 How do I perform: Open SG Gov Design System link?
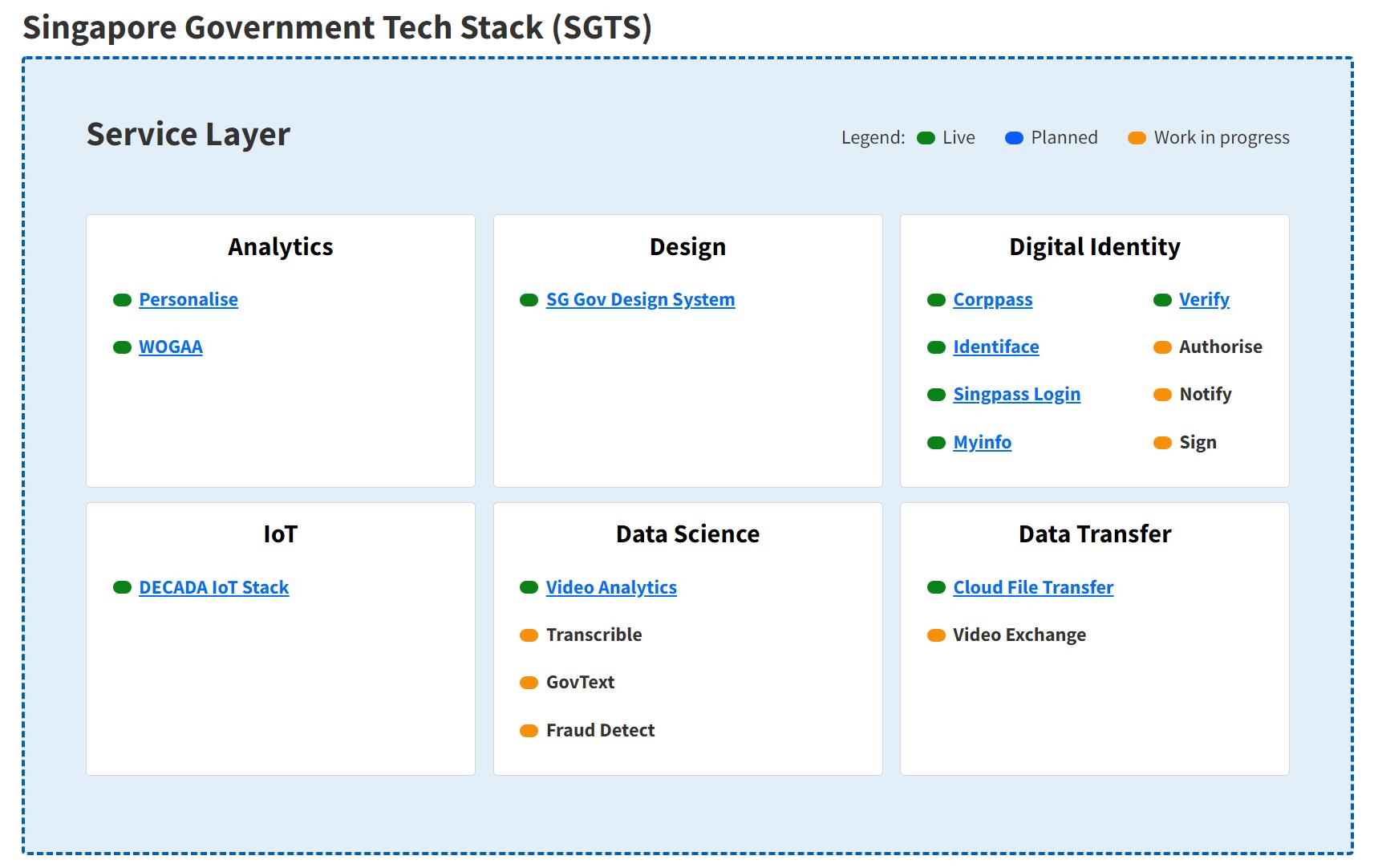click(x=640, y=299)
